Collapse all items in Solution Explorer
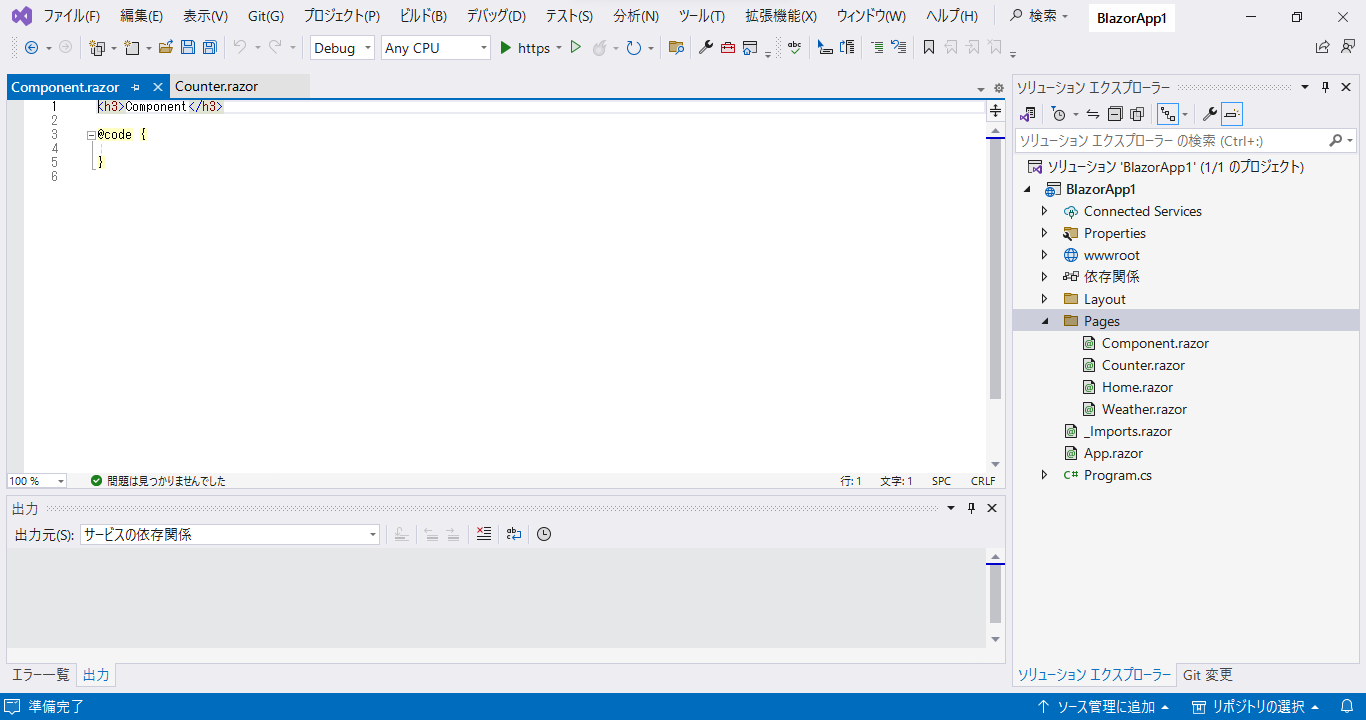 tap(1115, 114)
